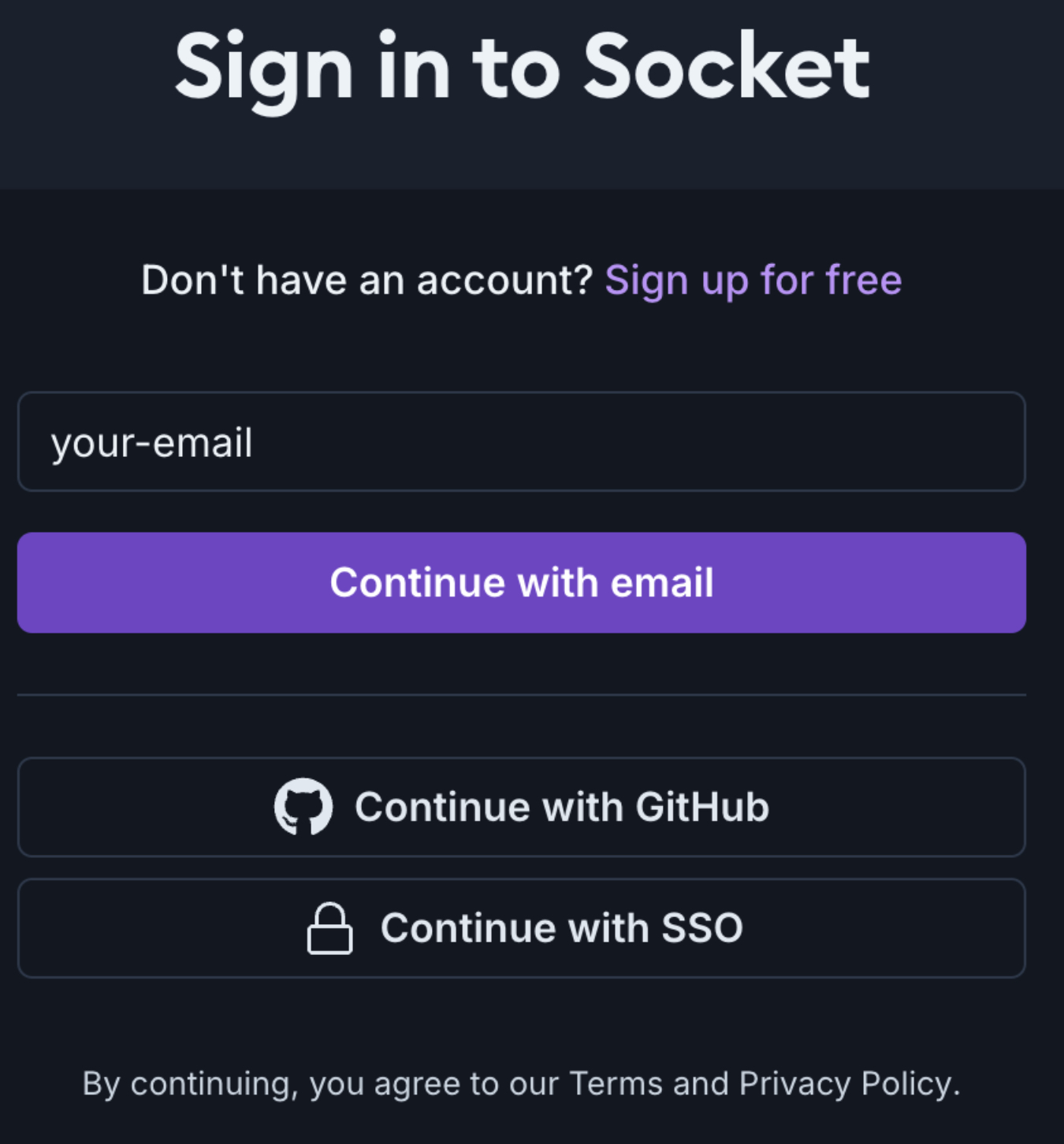This screenshot has width=1064, height=1144.
Task: Focus the your-email input field
Action: (x=521, y=442)
